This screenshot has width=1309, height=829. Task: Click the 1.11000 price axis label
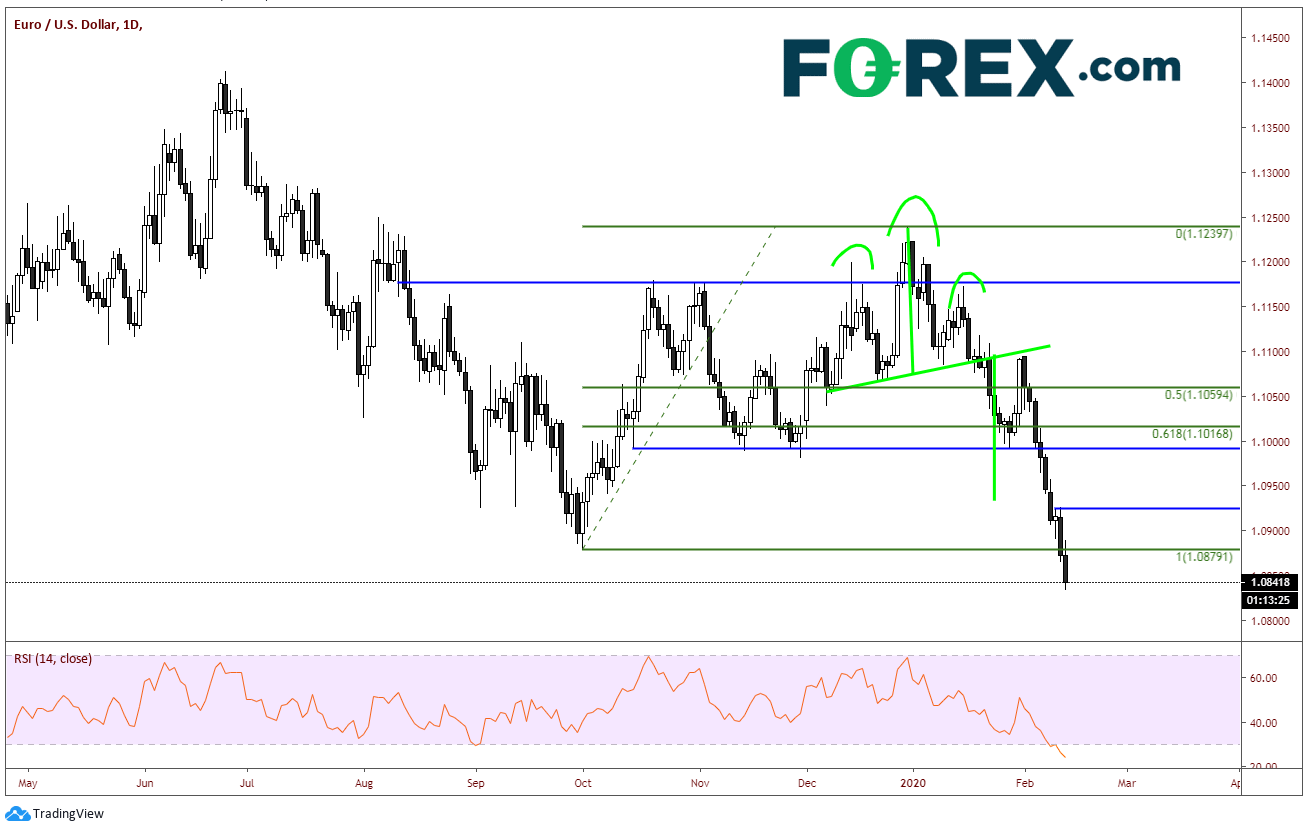[1268, 352]
